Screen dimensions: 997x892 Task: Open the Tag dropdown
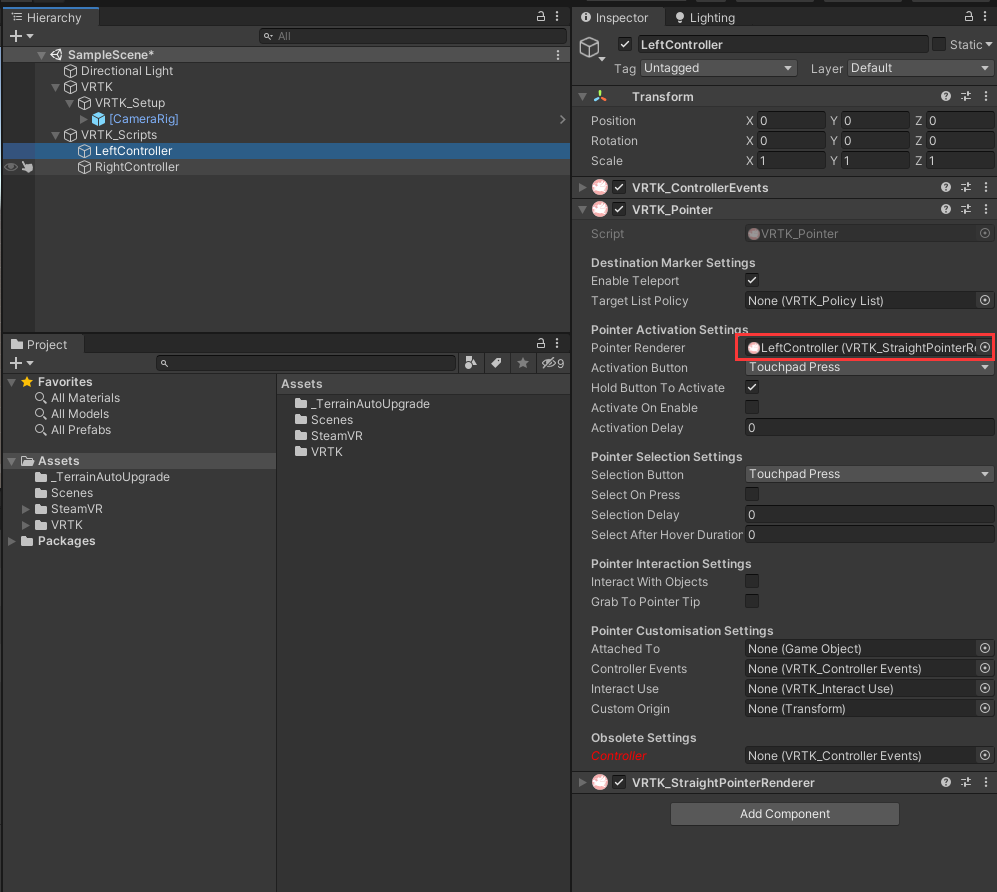click(x=719, y=68)
